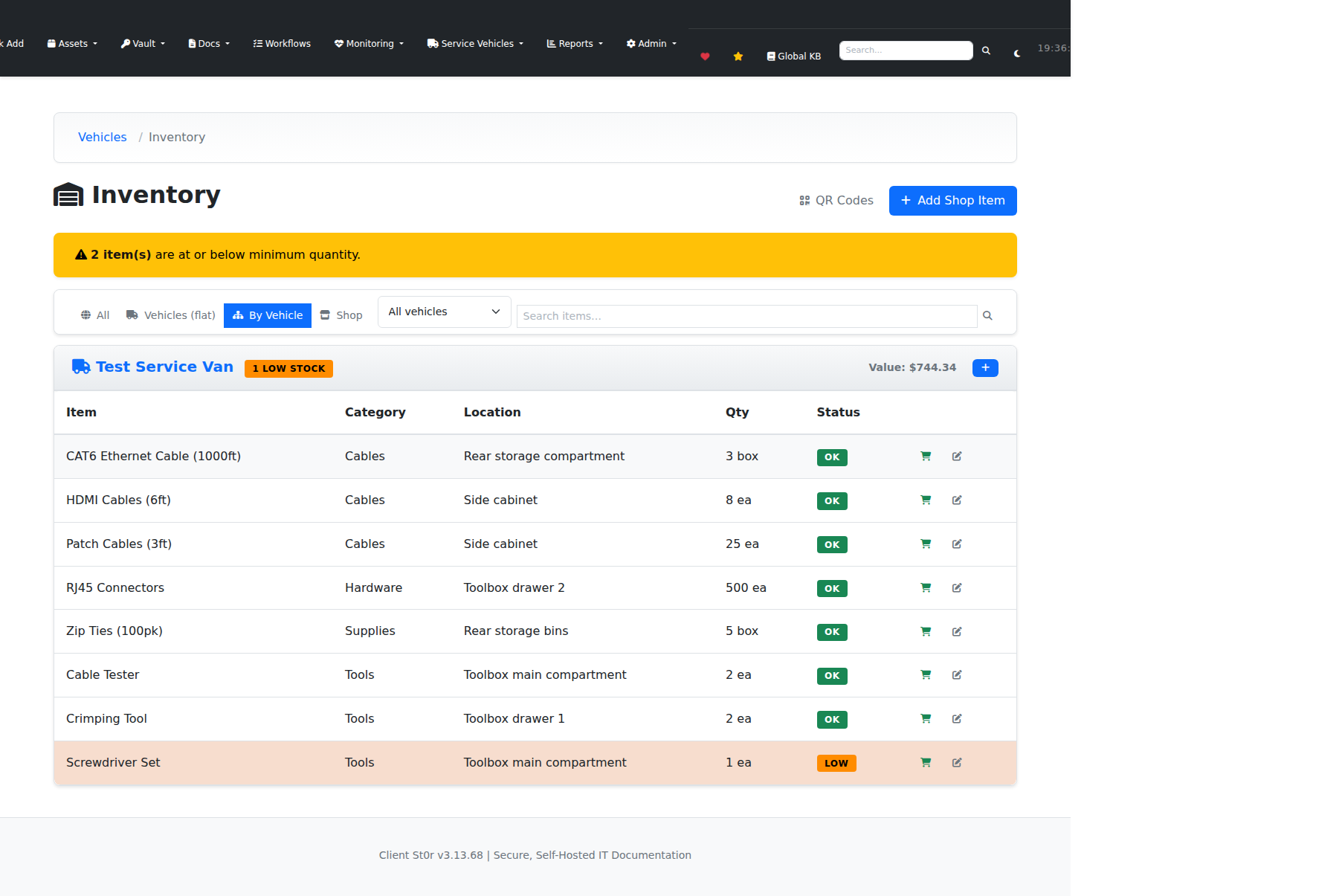Edit the RJ45 Connectors item
Image resolution: width=1342 pixels, height=896 pixels.
(957, 588)
